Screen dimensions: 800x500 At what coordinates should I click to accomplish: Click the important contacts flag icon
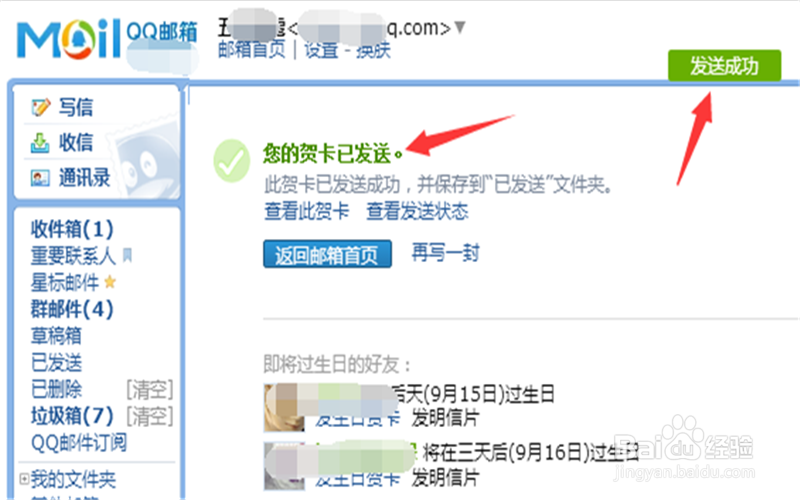point(128,255)
